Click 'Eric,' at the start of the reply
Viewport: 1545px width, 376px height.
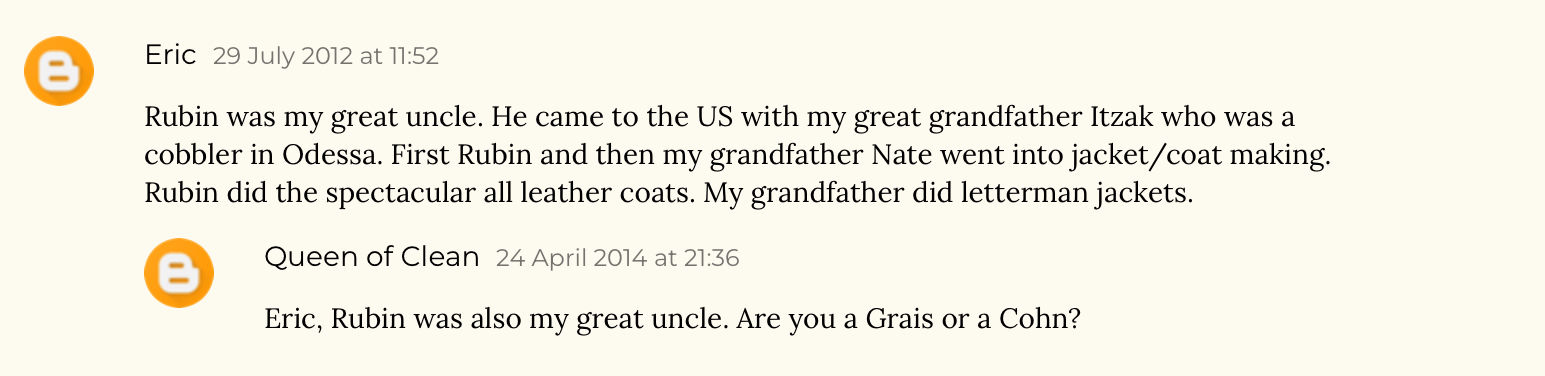click(x=293, y=320)
